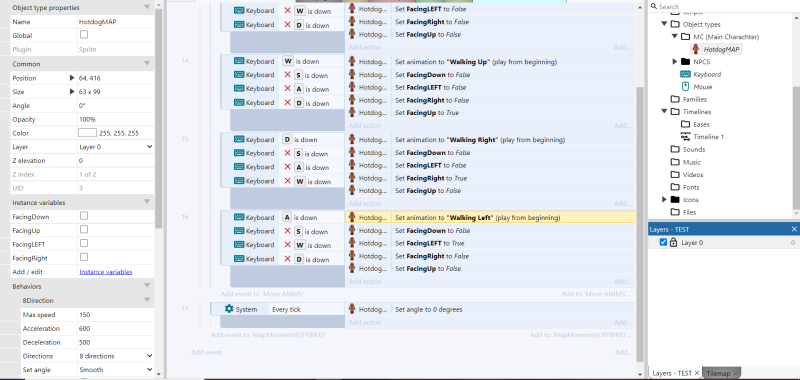This screenshot has height=380, width=800.
Task: Collapse the Instance variables section
Action: click(147, 202)
